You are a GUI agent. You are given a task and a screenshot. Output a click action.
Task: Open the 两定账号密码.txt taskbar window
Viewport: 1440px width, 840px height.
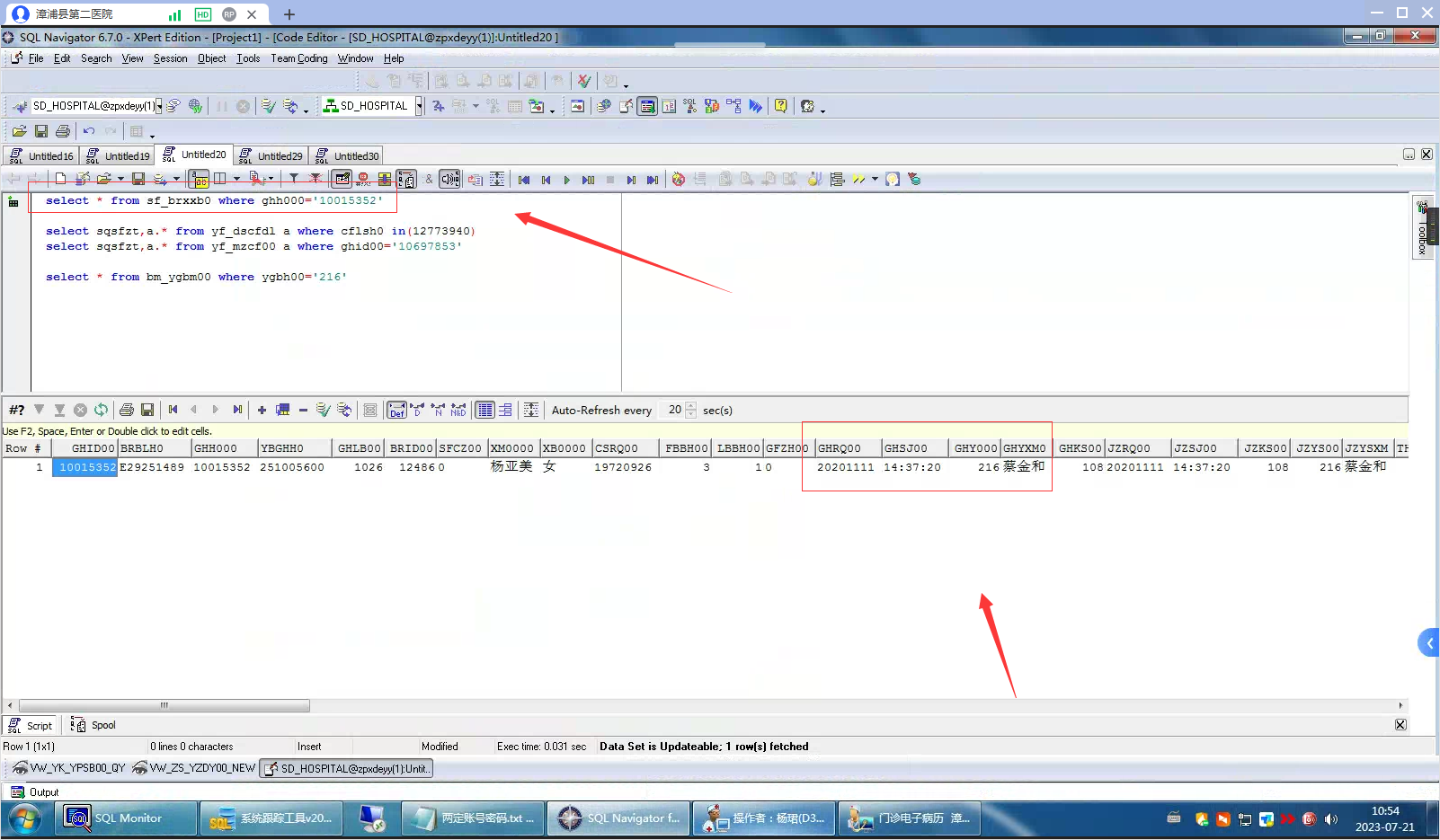473,818
